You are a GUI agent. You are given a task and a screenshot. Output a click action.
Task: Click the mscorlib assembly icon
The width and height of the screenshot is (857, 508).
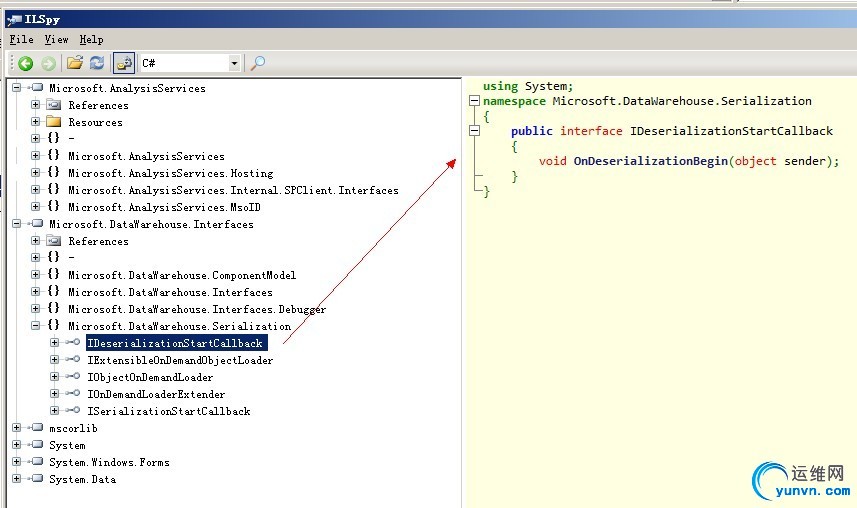[35, 428]
